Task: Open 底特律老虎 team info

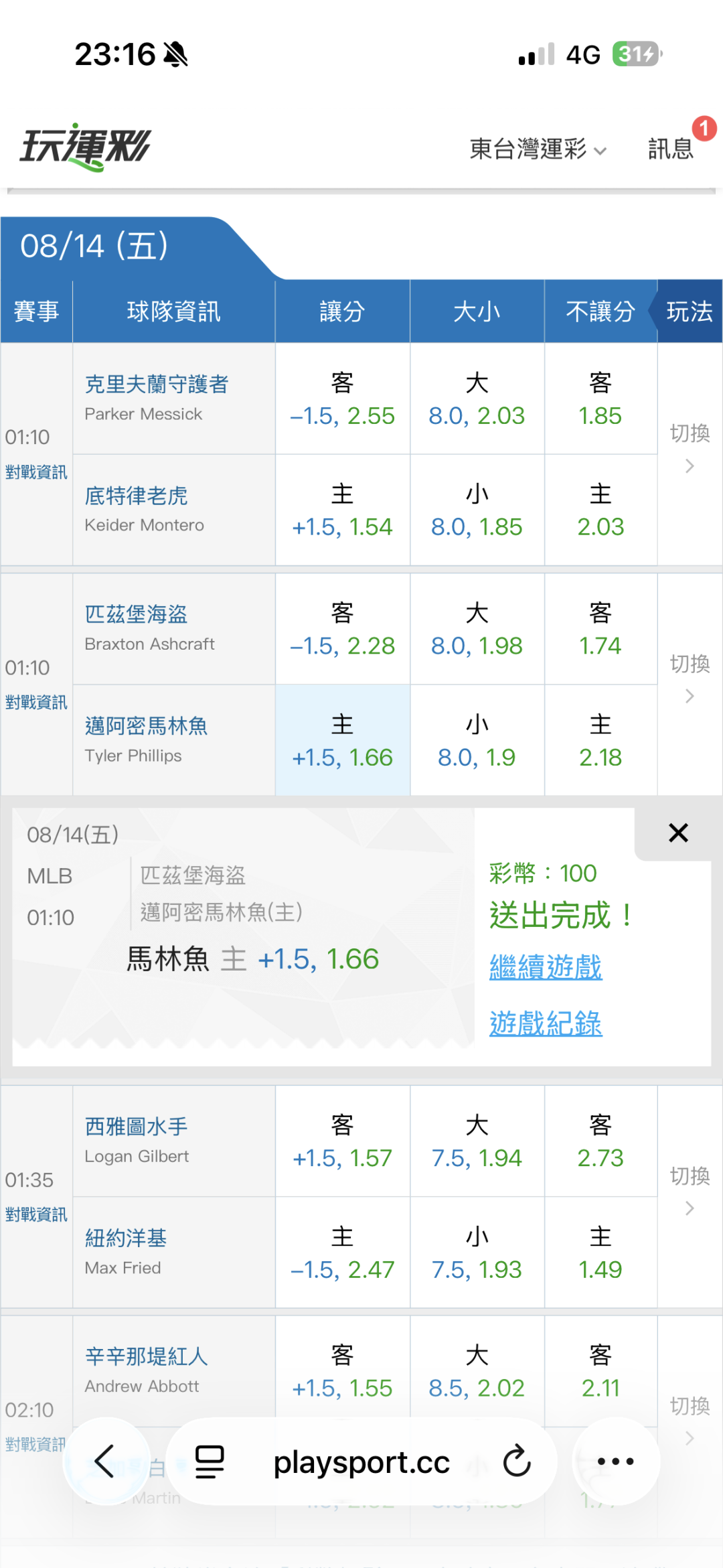Action: pos(136,496)
